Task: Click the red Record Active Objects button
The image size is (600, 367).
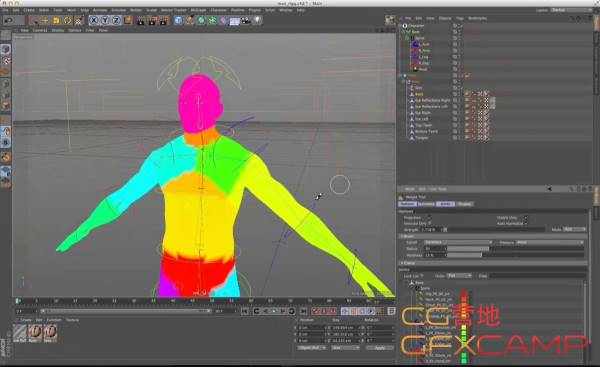Action: tap(316, 311)
